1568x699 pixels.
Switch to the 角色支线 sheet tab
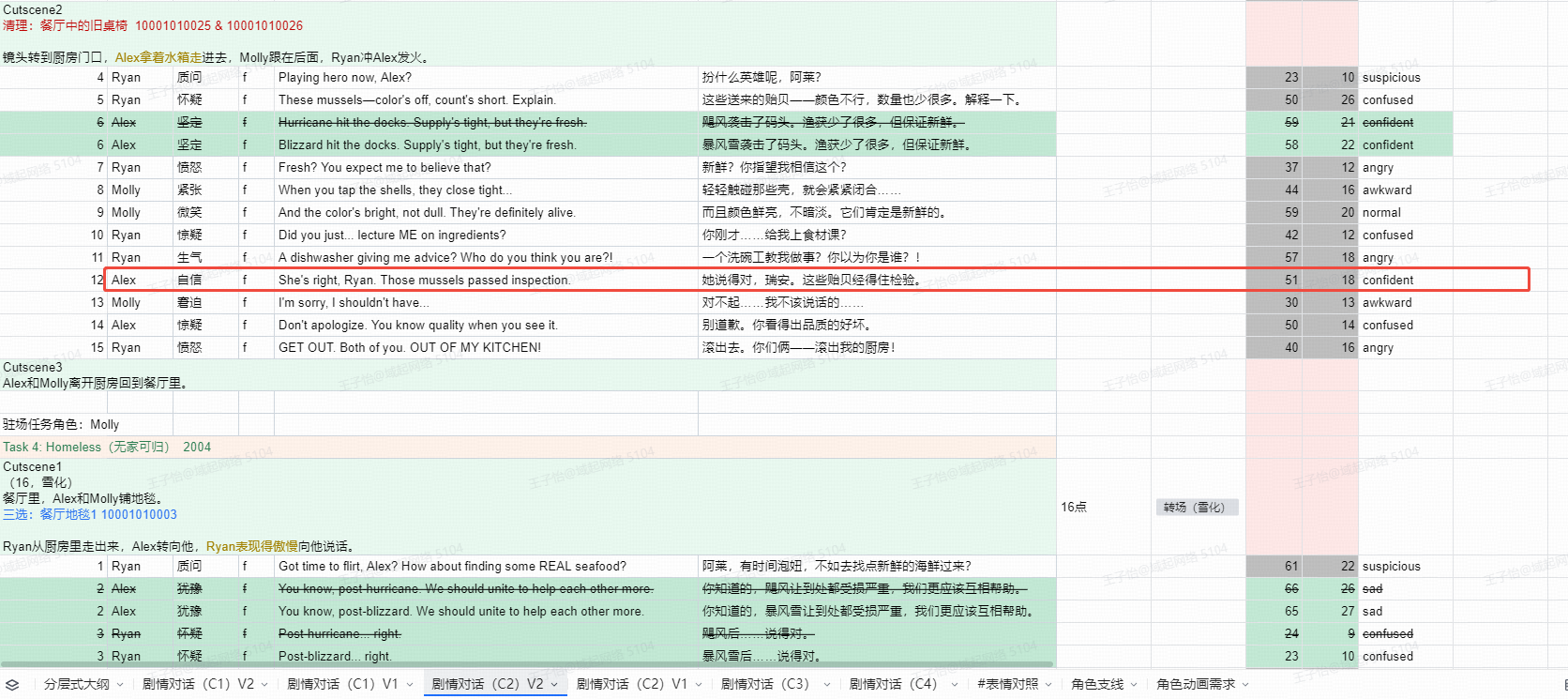click(x=1097, y=684)
